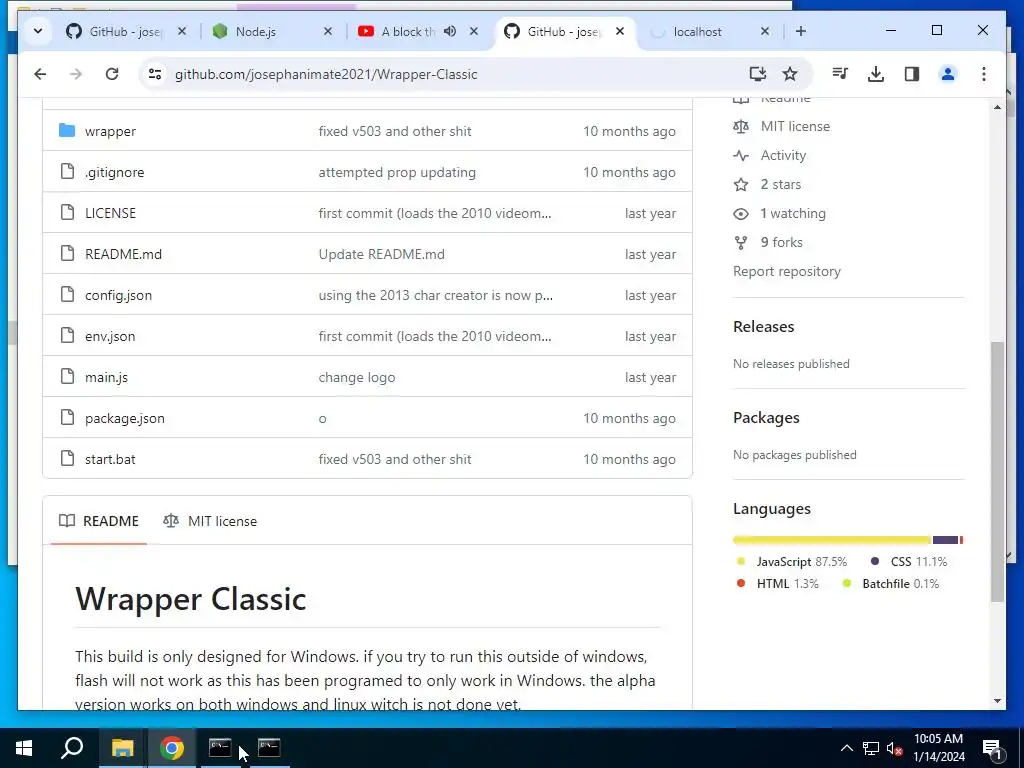
Task: Open start.bat file
Action: coord(110,459)
